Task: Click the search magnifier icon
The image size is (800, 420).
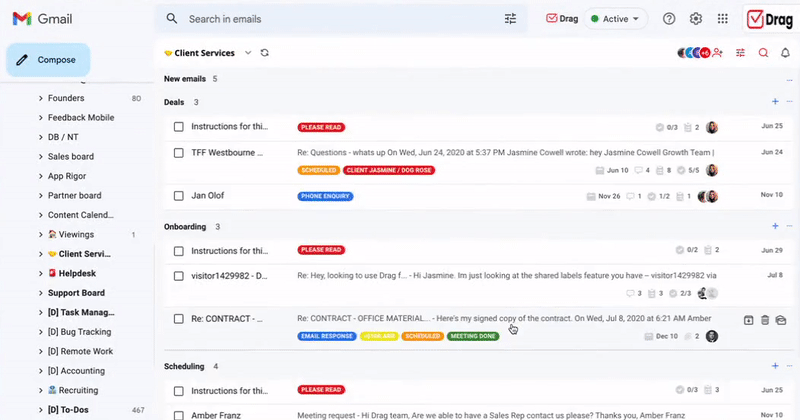Action: pyautogui.click(x=172, y=19)
